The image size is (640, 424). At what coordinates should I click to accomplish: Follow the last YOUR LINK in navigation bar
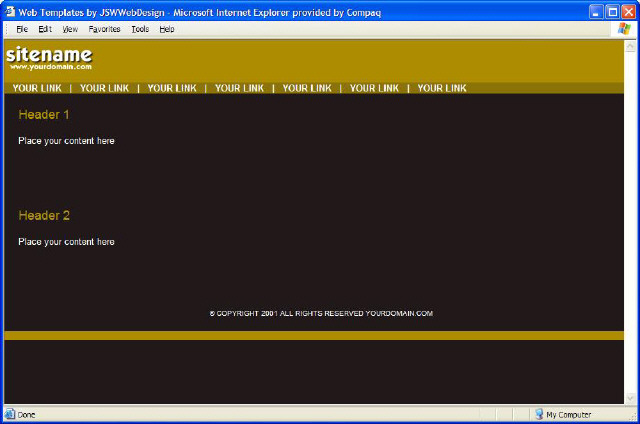point(442,88)
